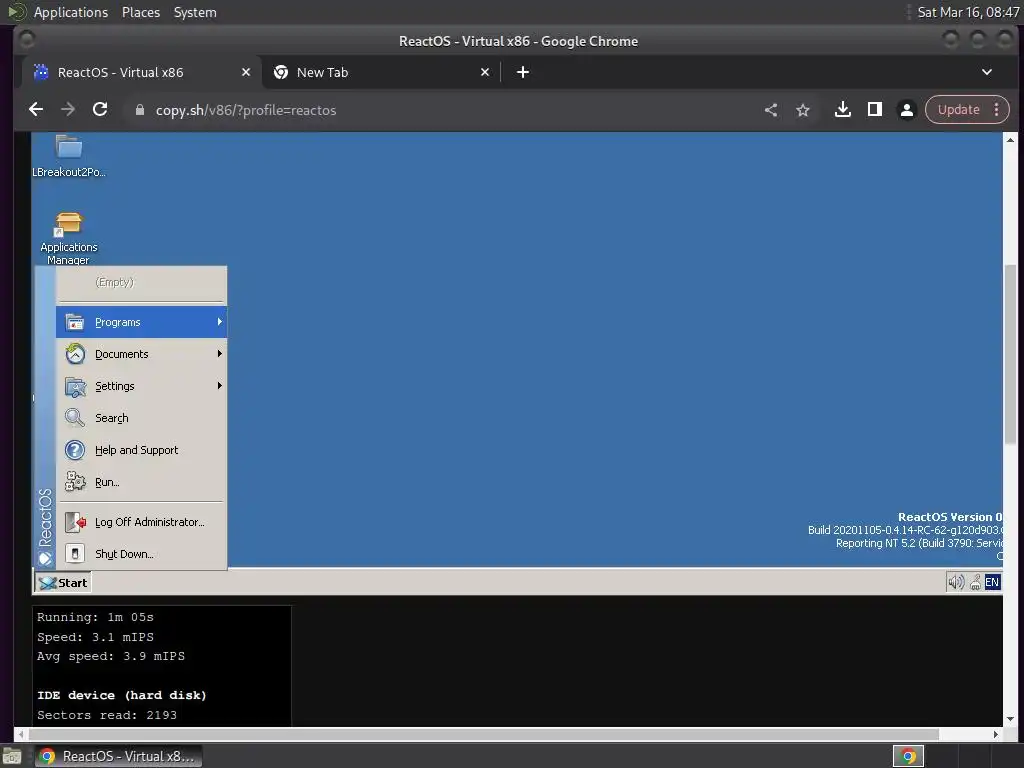Screen dimensions: 1024x768
Task: Click the Shut Down power icon
Action: (x=75, y=554)
